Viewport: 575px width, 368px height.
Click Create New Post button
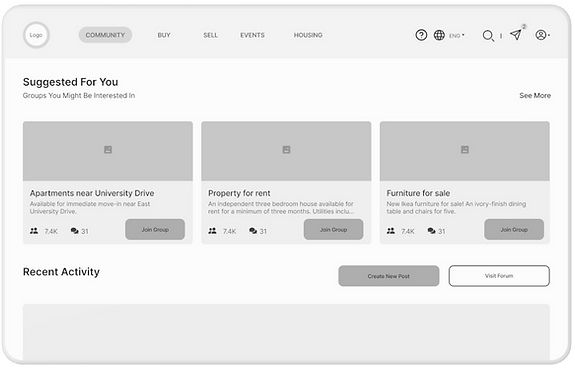click(389, 276)
